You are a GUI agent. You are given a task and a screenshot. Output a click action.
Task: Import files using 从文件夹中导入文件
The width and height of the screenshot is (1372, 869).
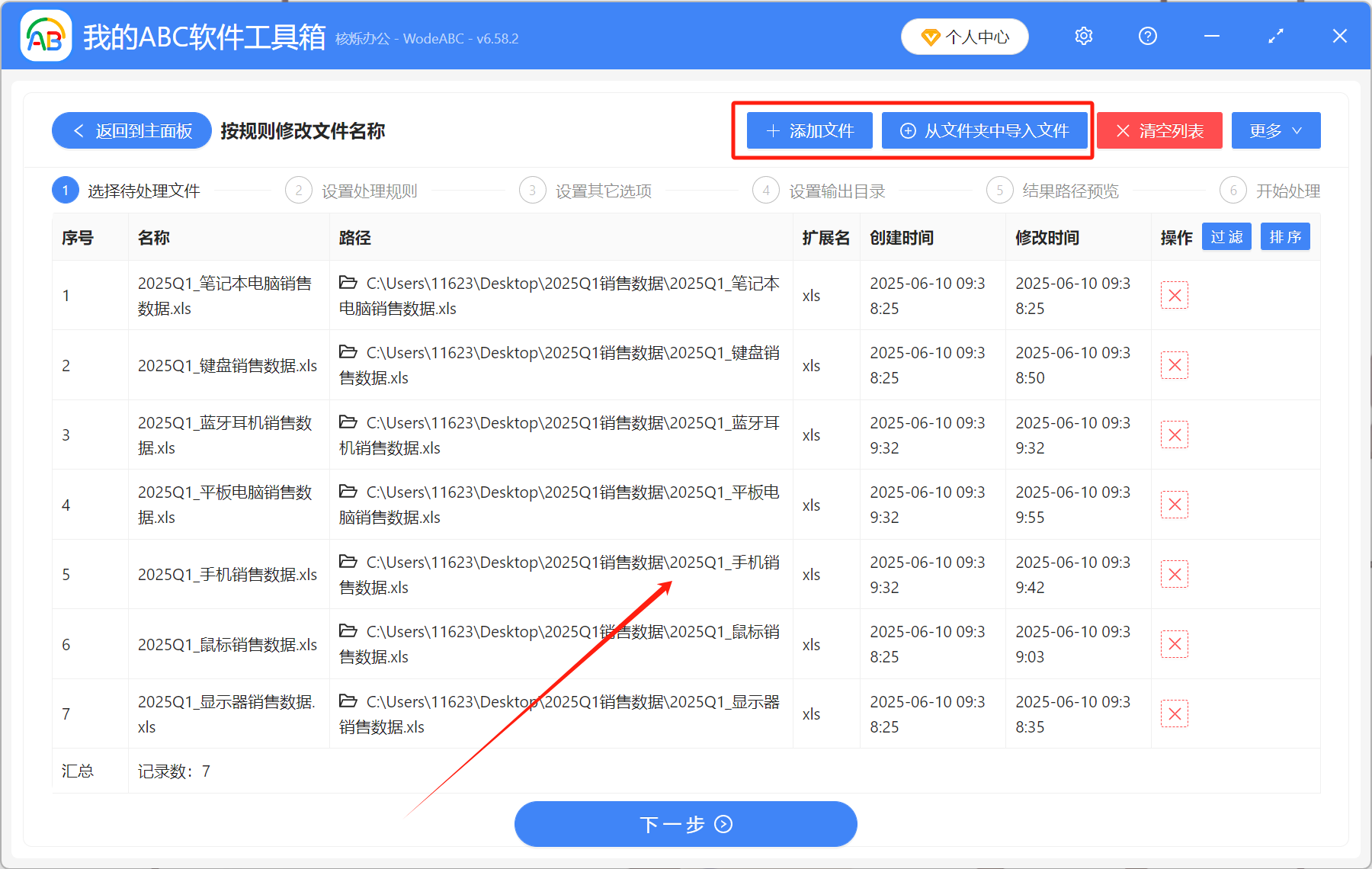click(x=985, y=130)
